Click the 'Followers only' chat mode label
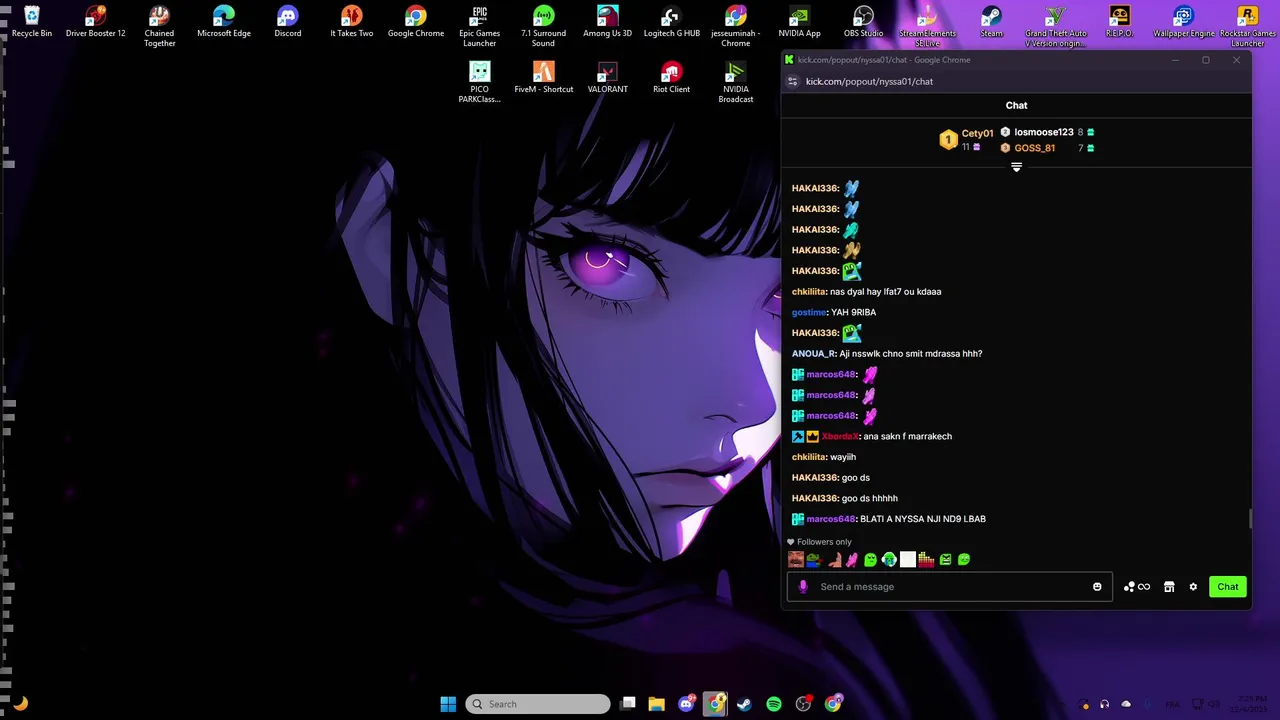 [x=824, y=542]
